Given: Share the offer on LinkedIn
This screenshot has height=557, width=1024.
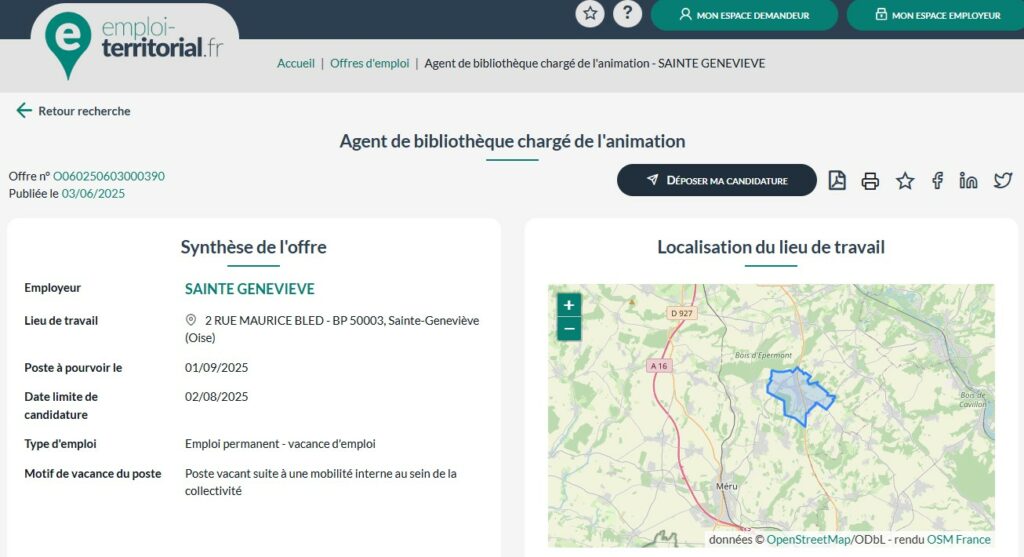Looking at the screenshot, I should click(x=968, y=181).
